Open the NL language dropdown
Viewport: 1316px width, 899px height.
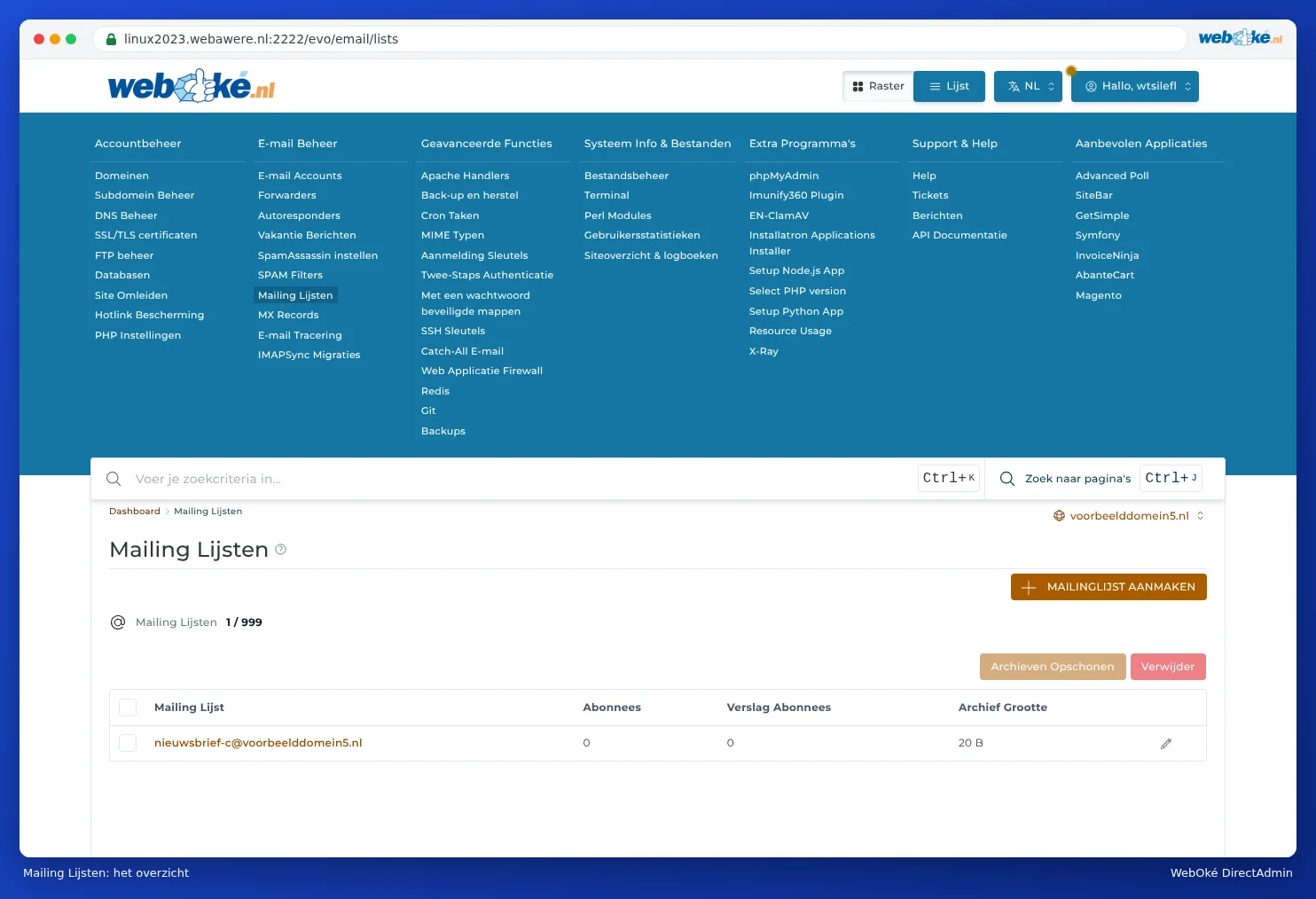1028,86
